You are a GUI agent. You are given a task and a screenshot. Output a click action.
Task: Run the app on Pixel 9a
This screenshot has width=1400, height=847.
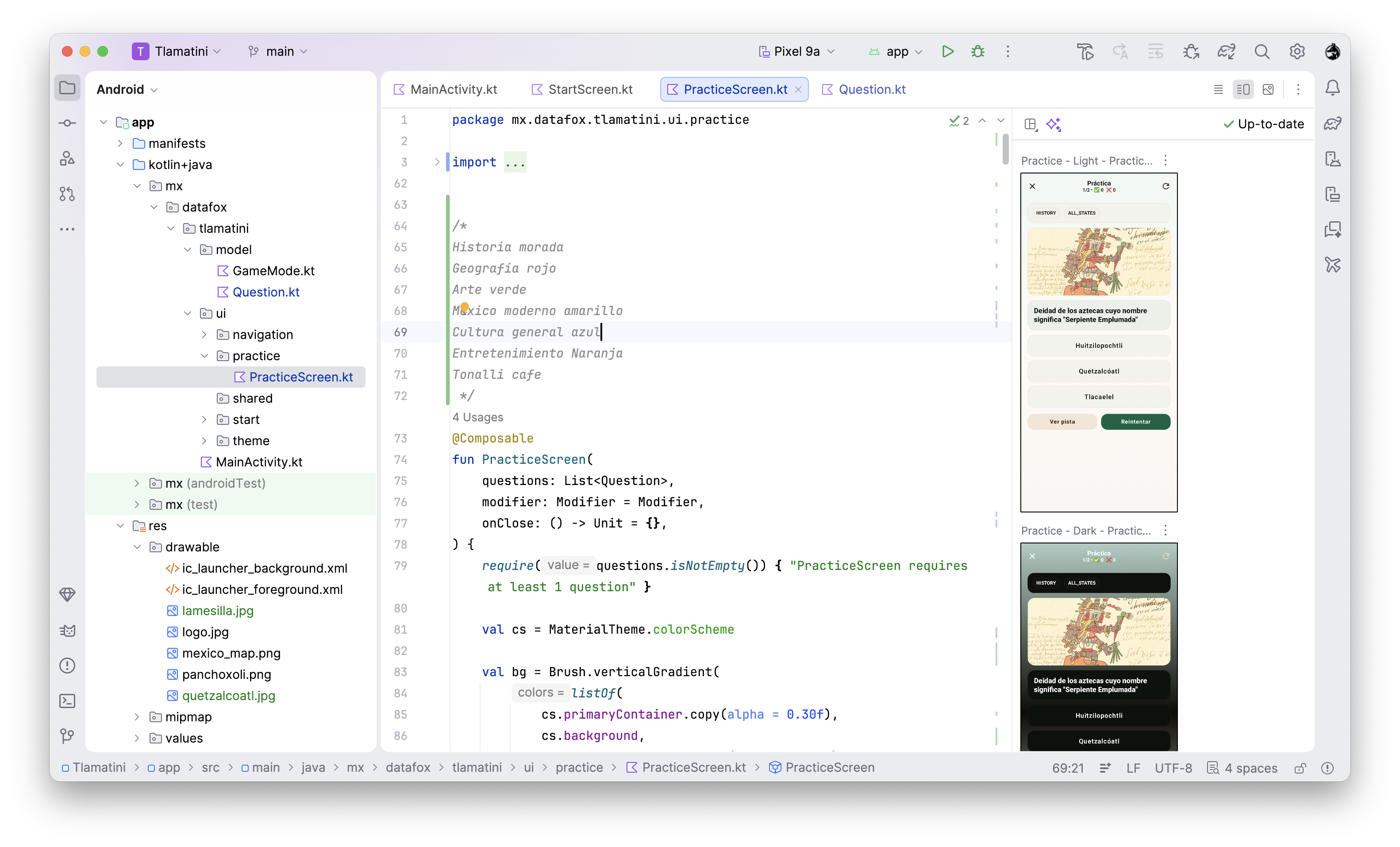click(947, 51)
